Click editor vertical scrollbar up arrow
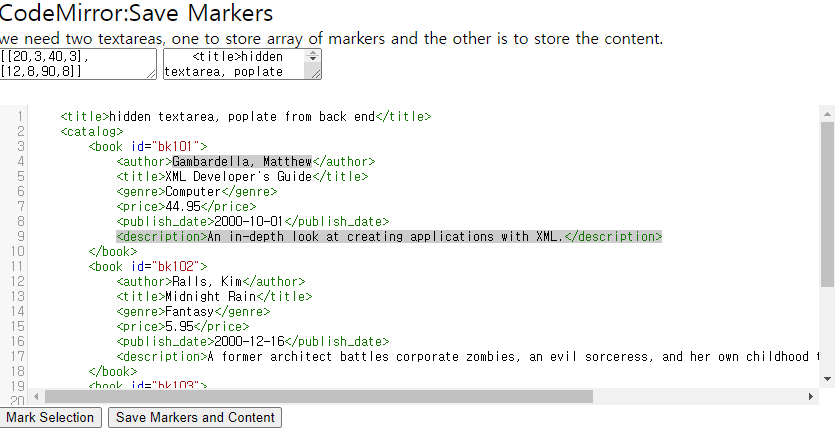The height and width of the screenshot is (432, 835). tap(827, 113)
